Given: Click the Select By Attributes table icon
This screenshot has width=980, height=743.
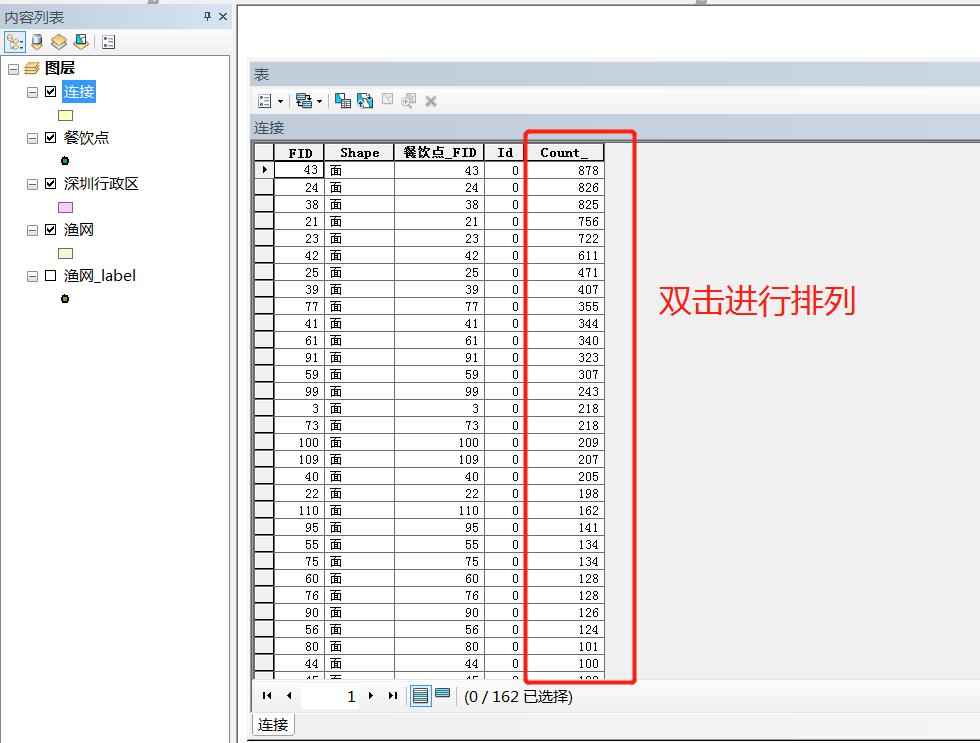Looking at the screenshot, I should (x=343, y=101).
